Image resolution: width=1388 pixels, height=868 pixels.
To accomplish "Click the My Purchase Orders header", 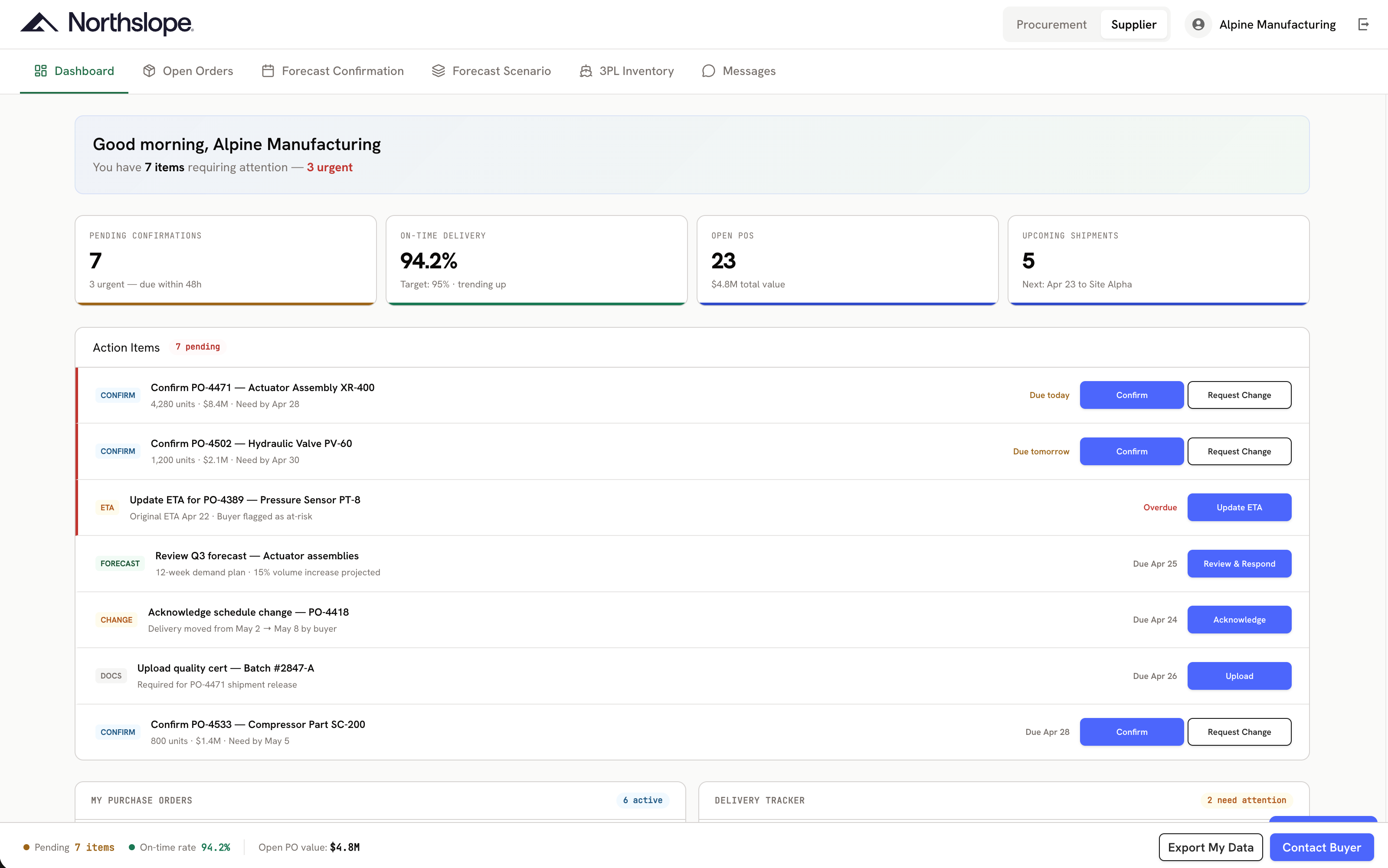I will point(141,800).
